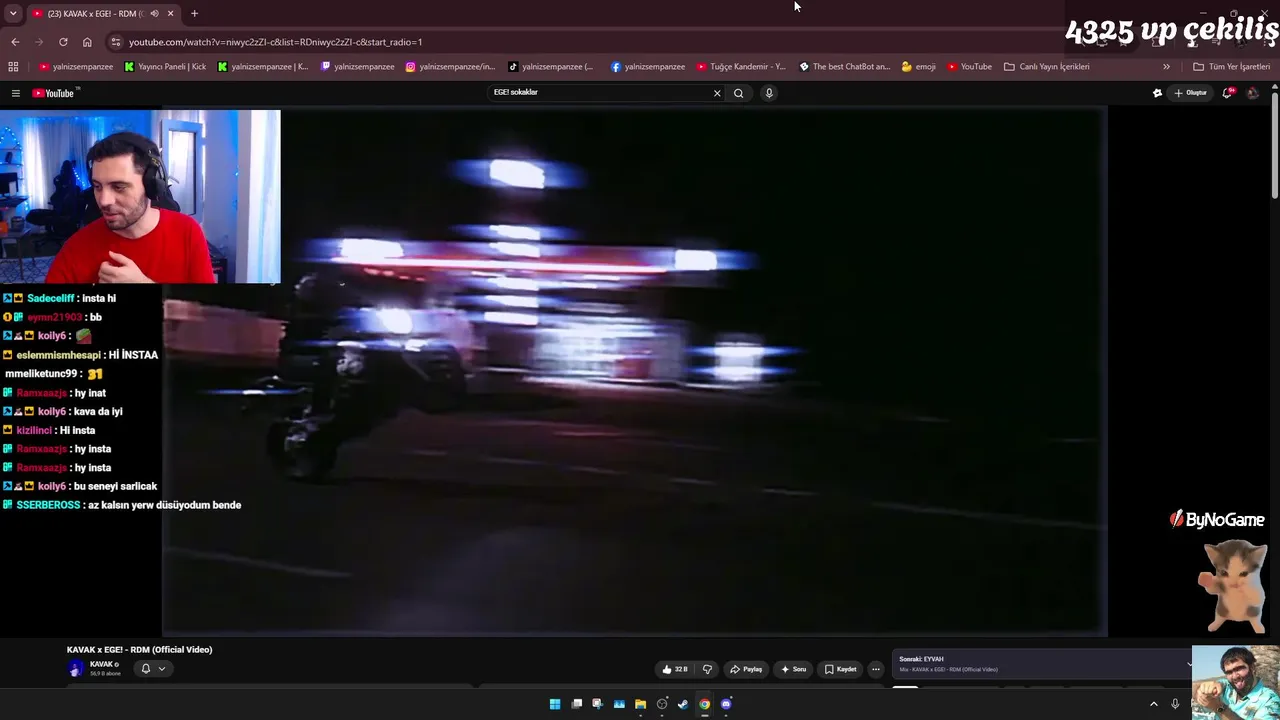The width and height of the screenshot is (1280, 720).
Task: Expand the Sonraki: EYVAH playlist panel
Action: point(1042,664)
